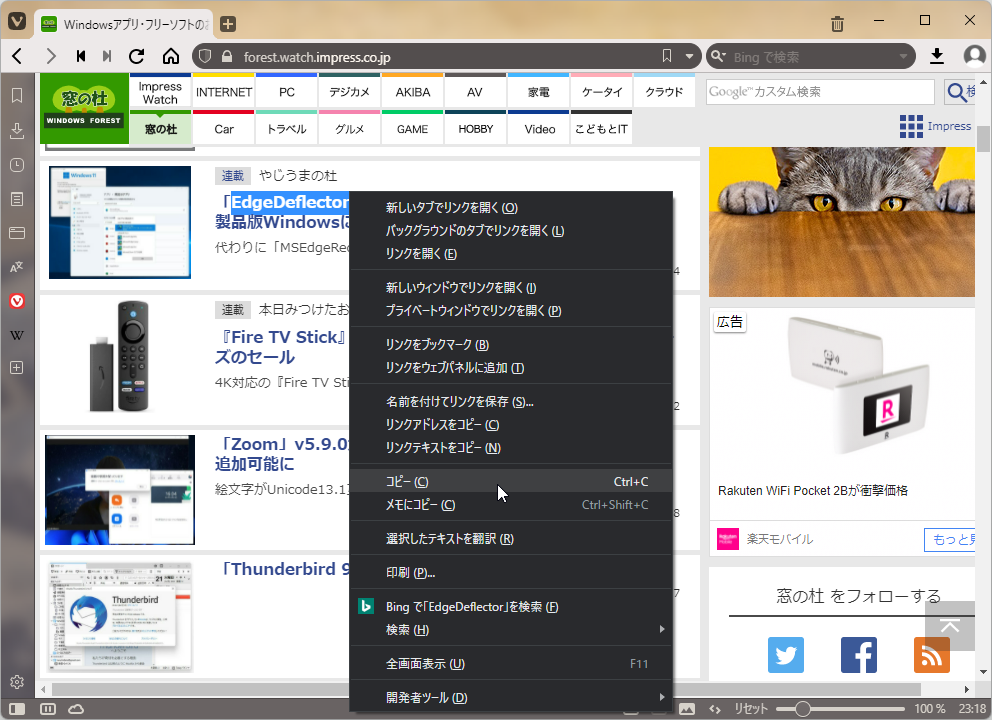The image size is (992, 720).
Task: Open the Vivaldi web panel with red V icon
Action: pyautogui.click(x=16, y=300)
